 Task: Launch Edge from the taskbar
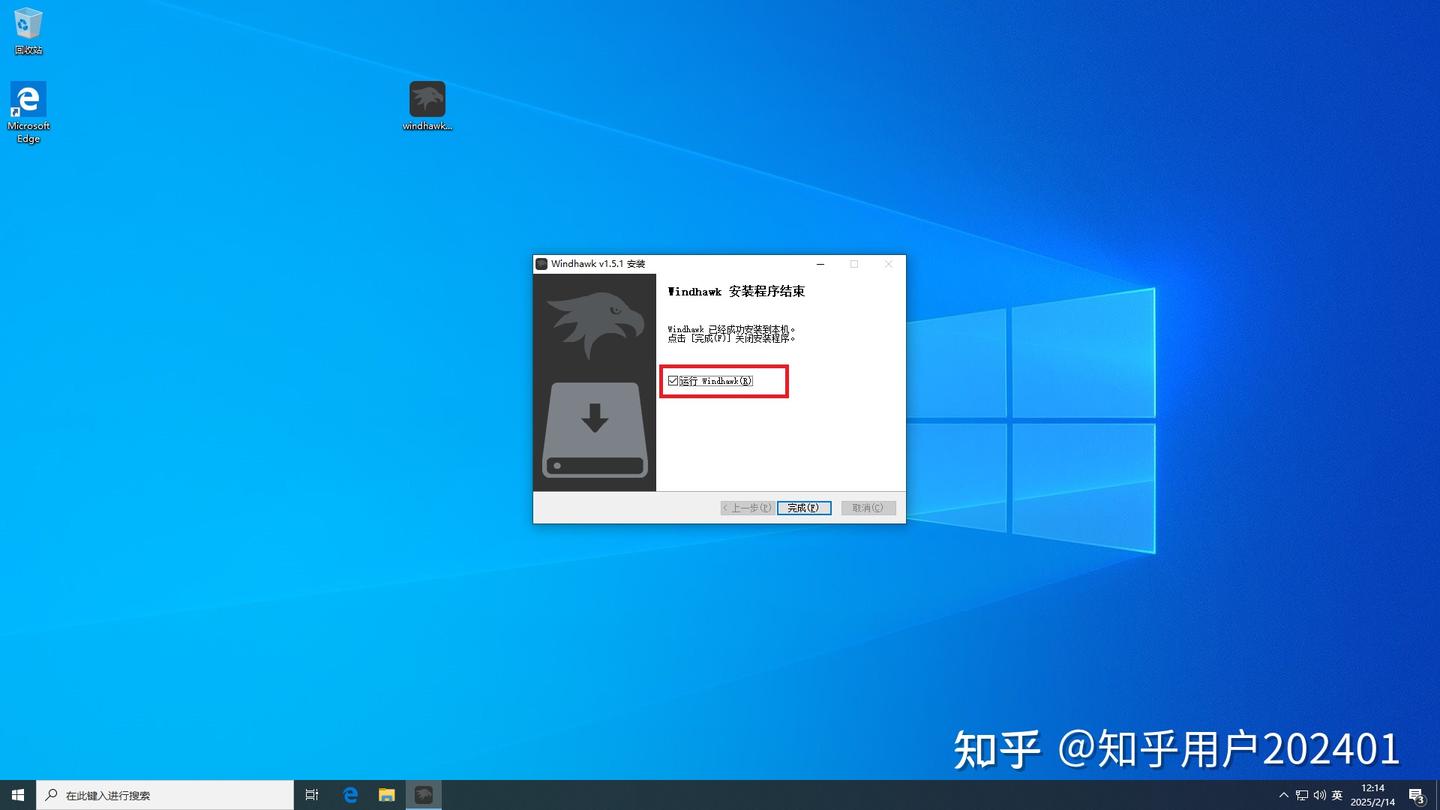tap(350, 794)
